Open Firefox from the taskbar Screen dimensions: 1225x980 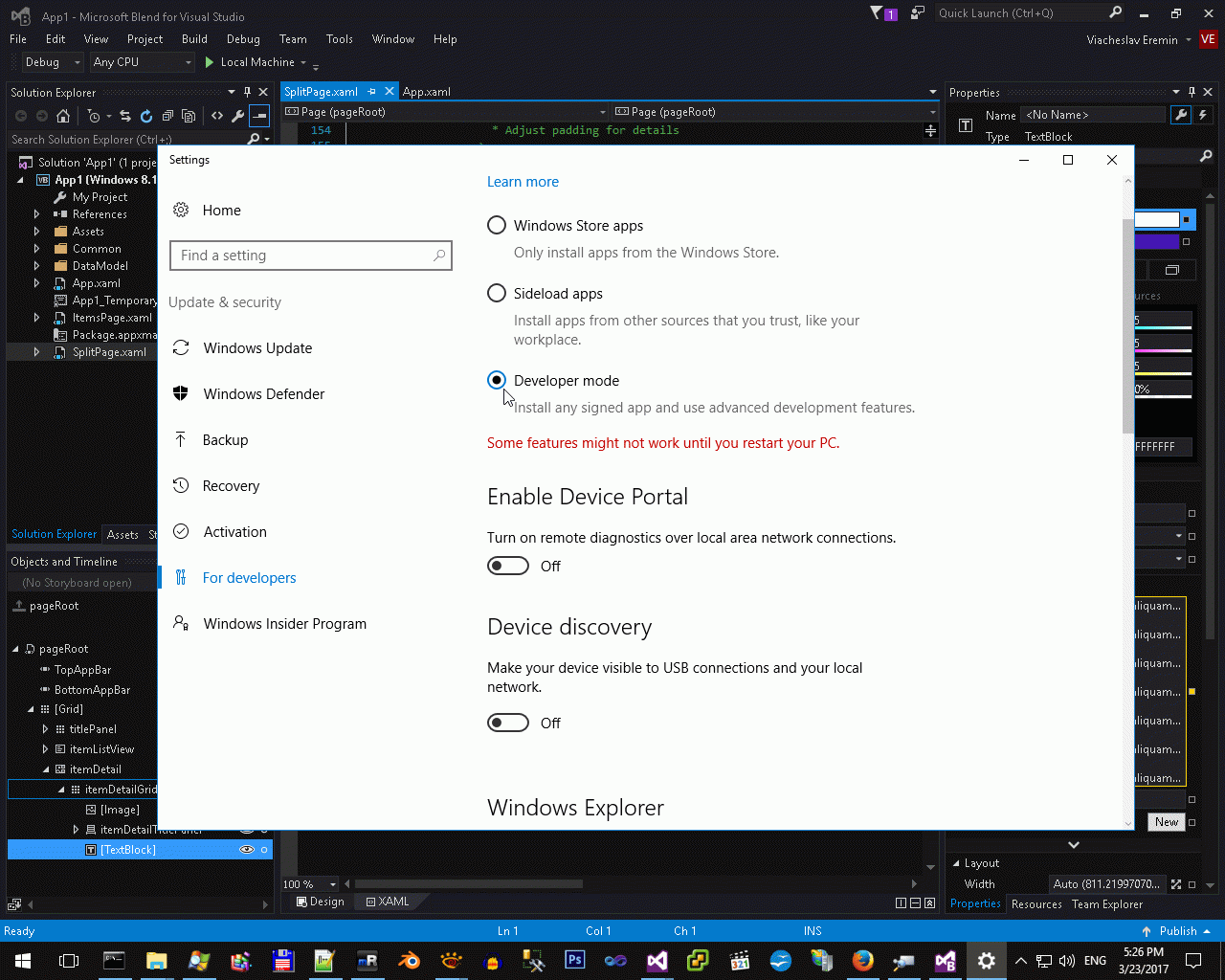(863, 960)
